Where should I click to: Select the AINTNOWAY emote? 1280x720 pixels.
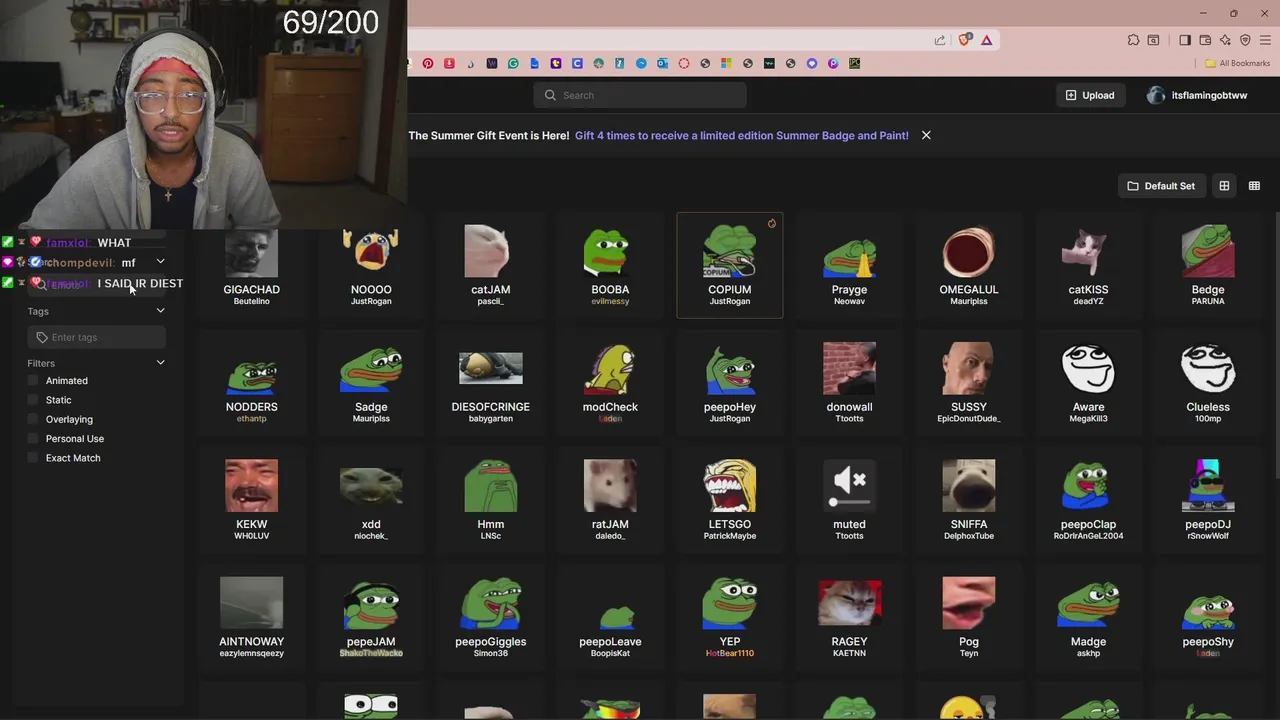pos(251,617)
